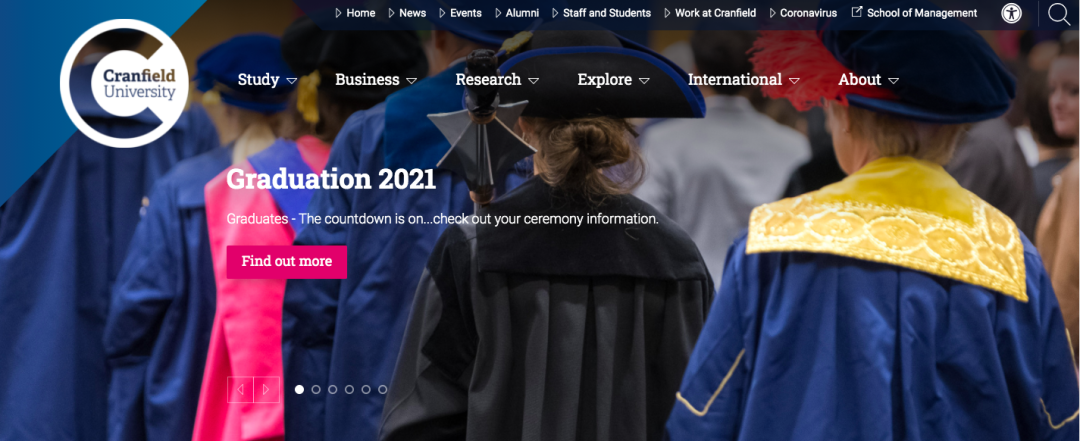This screenshot has width=1080, height=441.
Task: Open the Explore menu
Action: [613, 80]
